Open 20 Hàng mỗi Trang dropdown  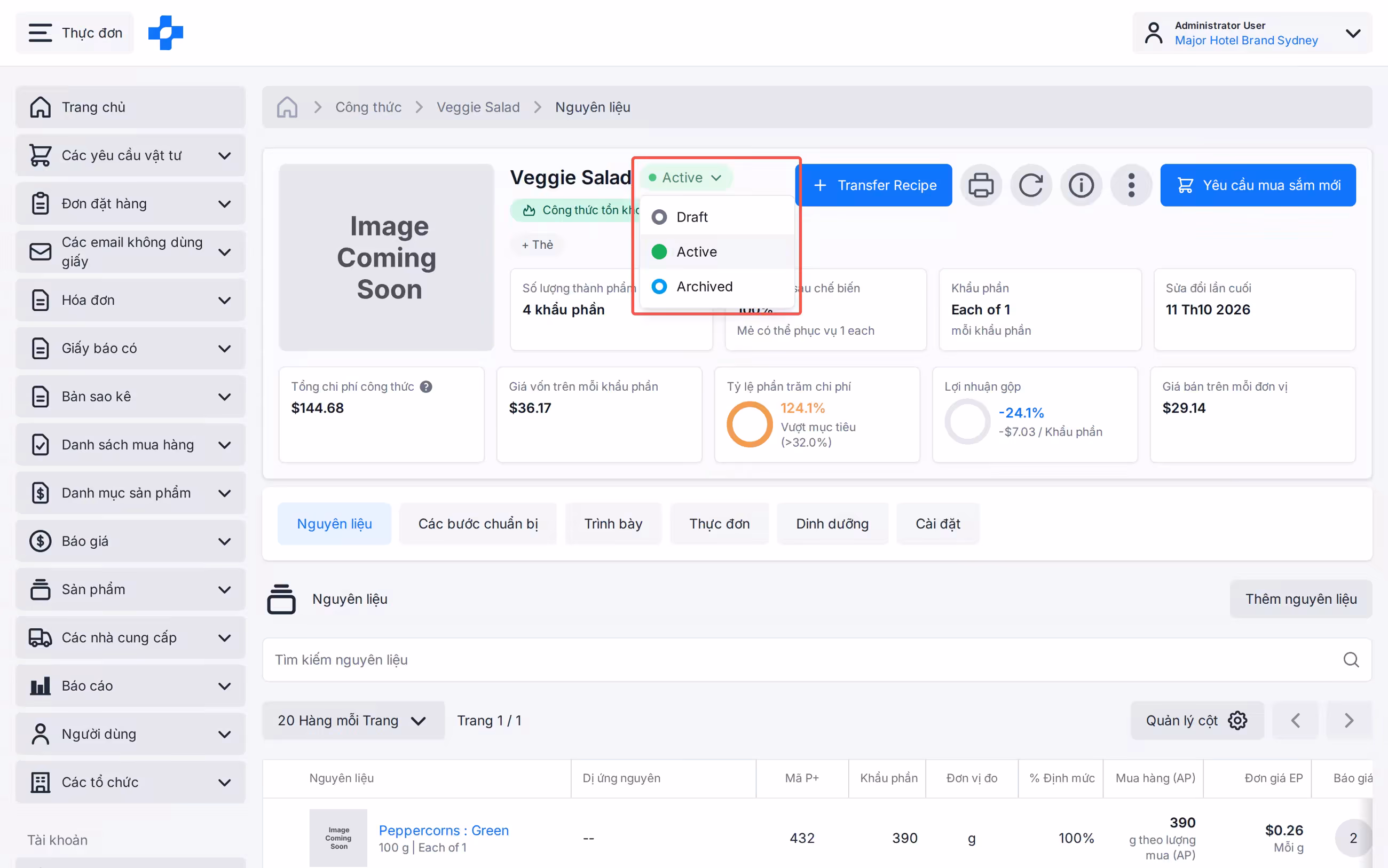coord(353,721)
